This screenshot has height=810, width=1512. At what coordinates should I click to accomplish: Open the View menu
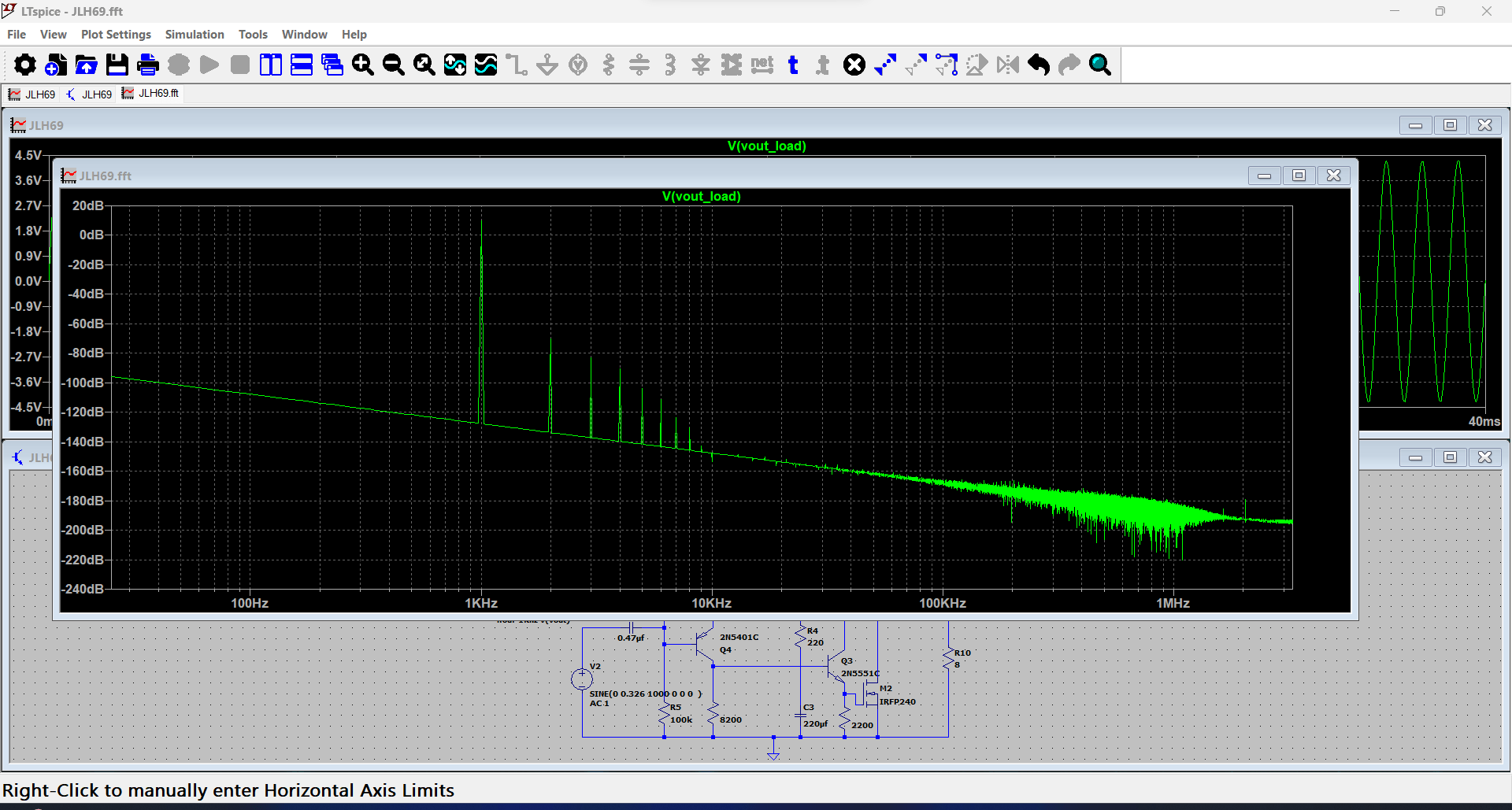click(54, 35)
